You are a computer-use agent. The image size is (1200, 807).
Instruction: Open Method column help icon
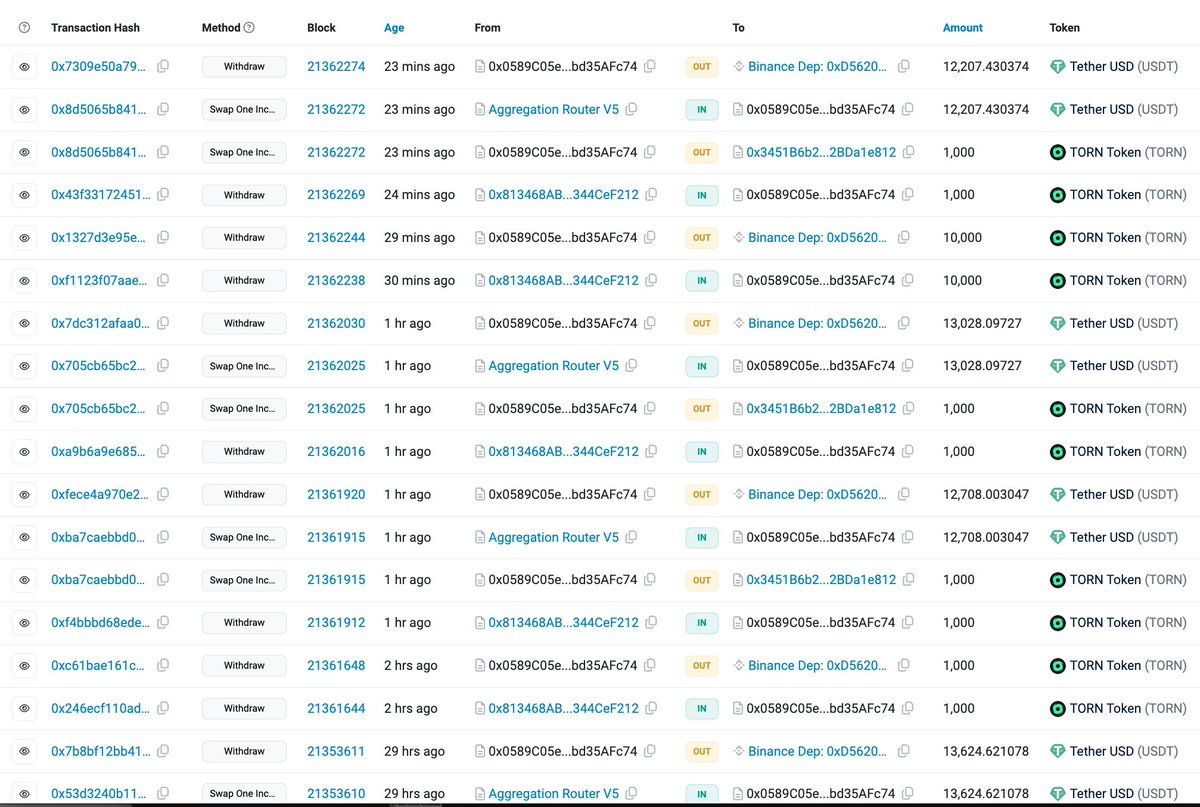(249, 28)
